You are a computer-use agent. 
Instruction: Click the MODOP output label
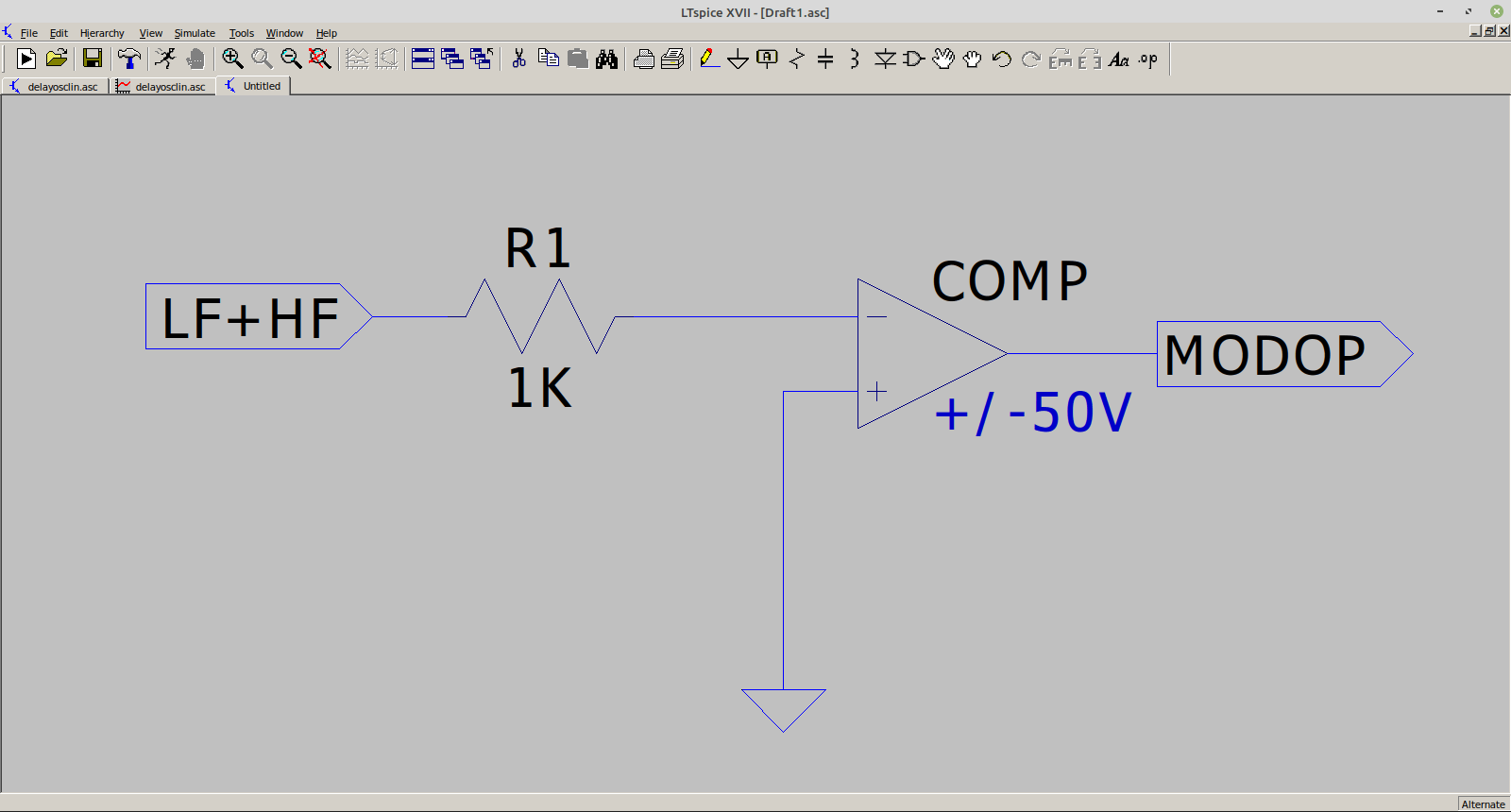[1284, 354]
